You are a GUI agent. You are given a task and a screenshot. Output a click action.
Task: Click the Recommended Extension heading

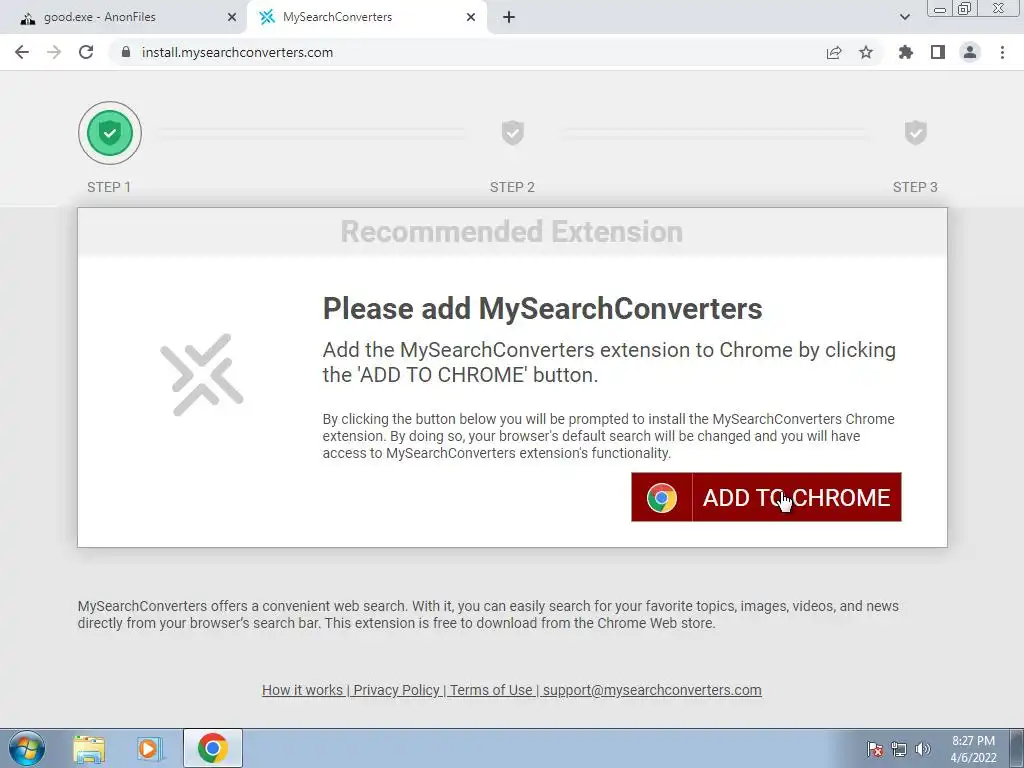point(512,232)
